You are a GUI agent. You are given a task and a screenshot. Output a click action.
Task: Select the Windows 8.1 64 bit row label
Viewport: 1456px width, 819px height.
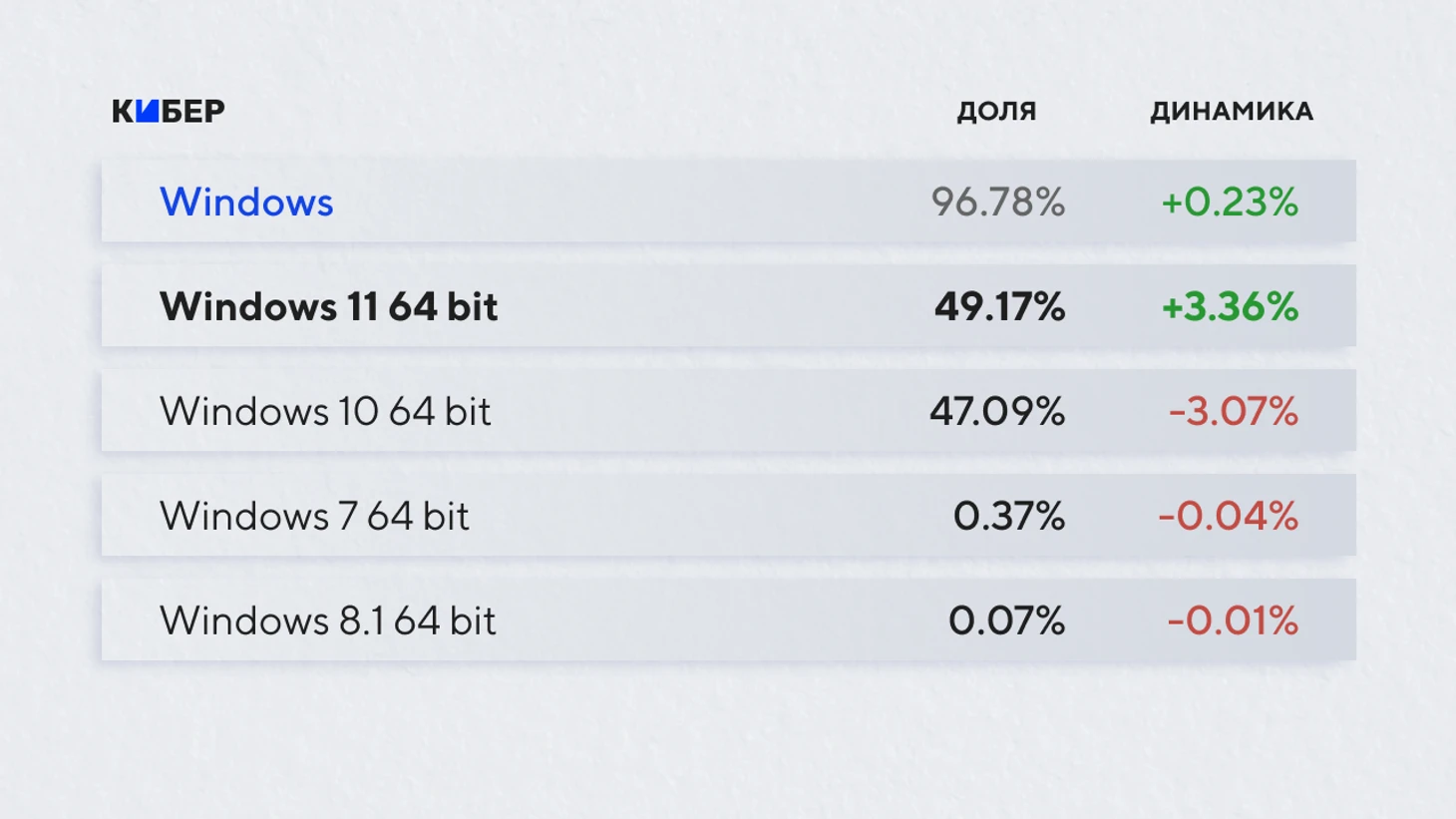[x=327, y=621]
